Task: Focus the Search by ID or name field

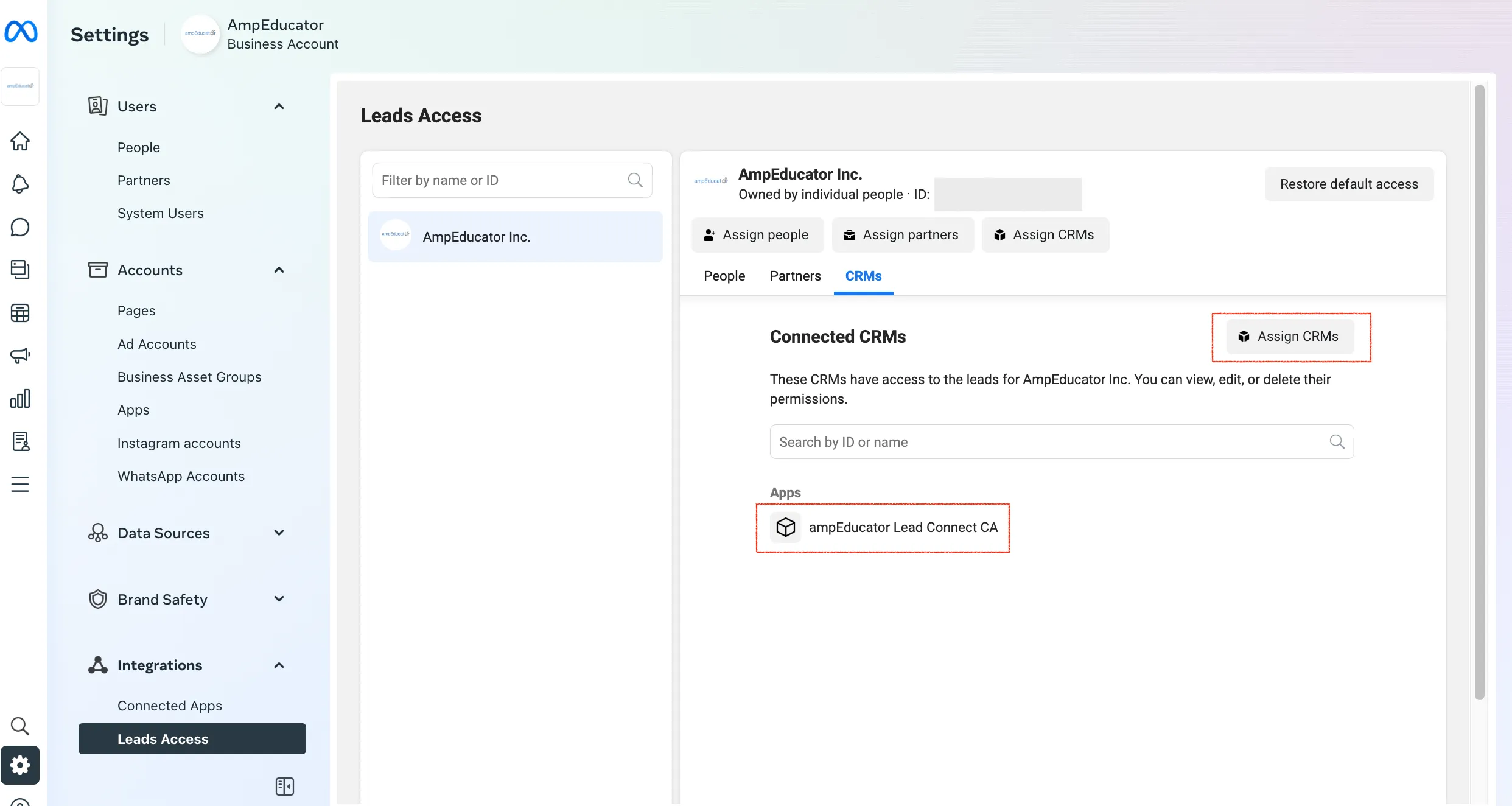Action: (x=1062, y=442)
